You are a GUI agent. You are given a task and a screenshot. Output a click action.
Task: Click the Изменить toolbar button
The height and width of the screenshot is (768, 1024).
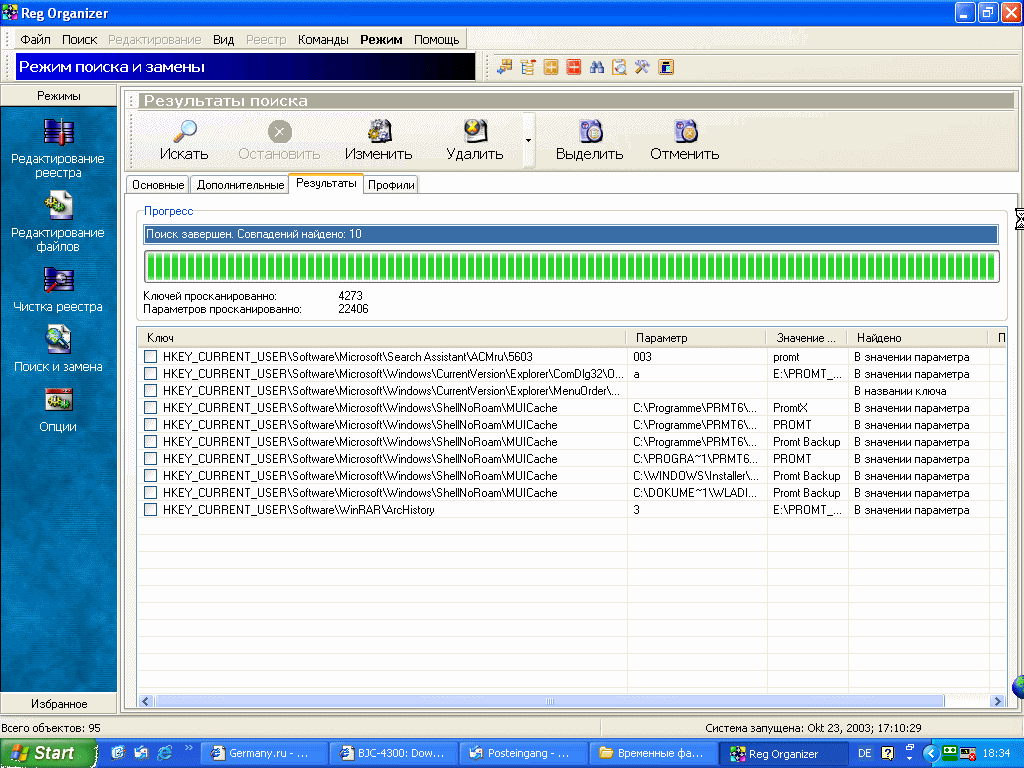pyautogui.click(x=379, y=141)
